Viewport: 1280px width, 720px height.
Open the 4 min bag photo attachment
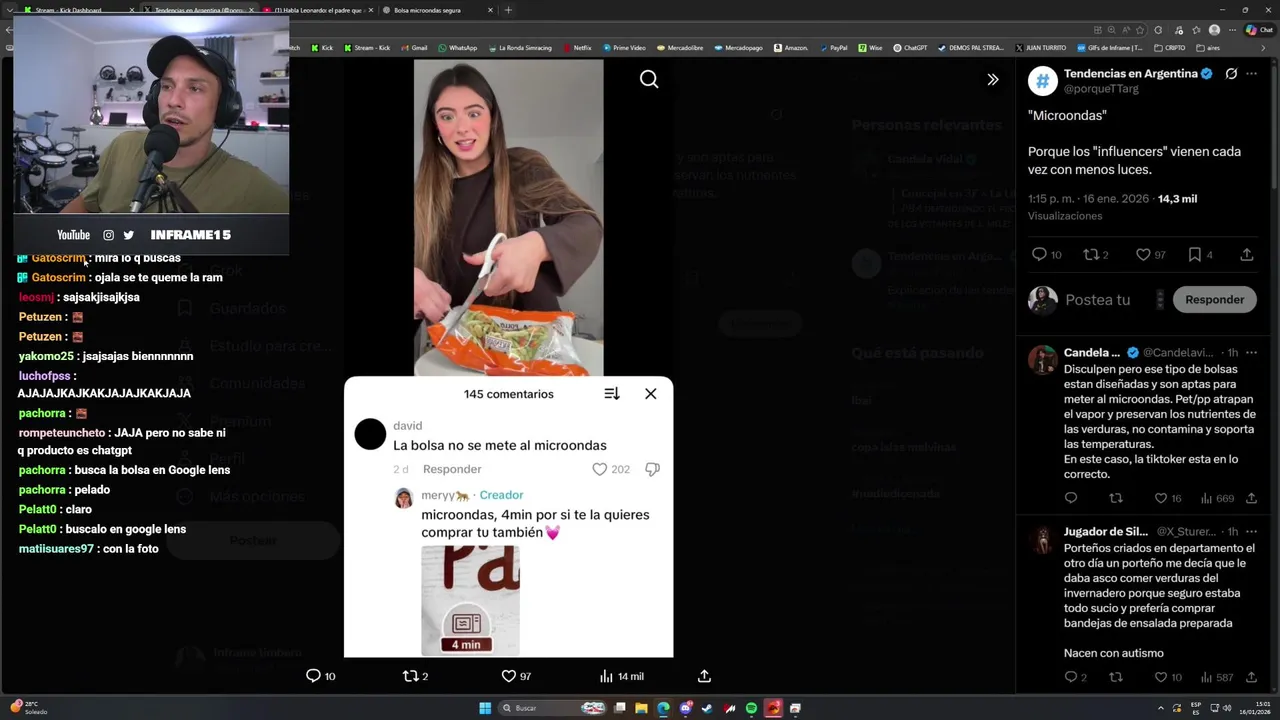click(470, 600)
